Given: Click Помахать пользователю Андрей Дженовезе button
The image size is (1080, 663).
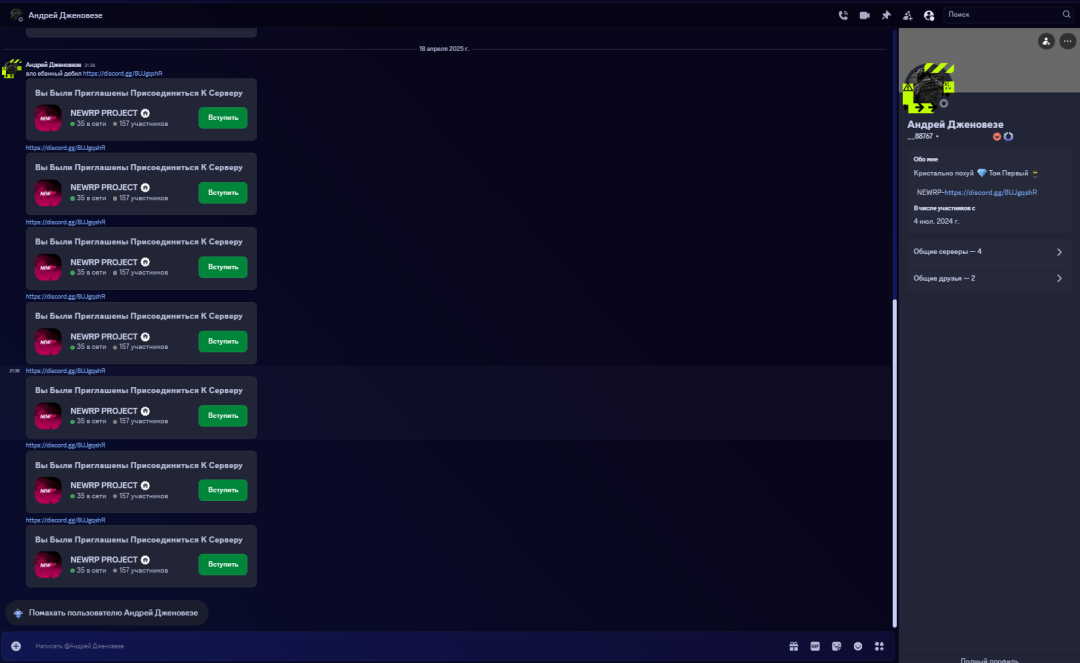Looking at the screenshot, I should click(106, 613).
